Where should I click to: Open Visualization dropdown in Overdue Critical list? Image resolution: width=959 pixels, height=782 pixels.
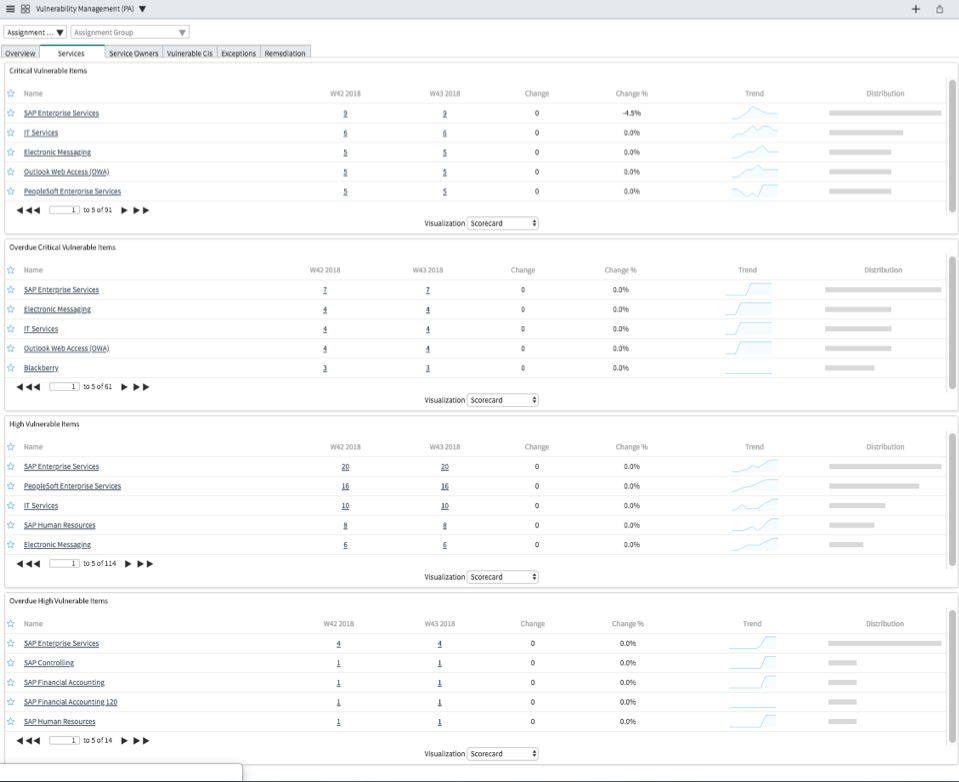[x=503, y=400]
